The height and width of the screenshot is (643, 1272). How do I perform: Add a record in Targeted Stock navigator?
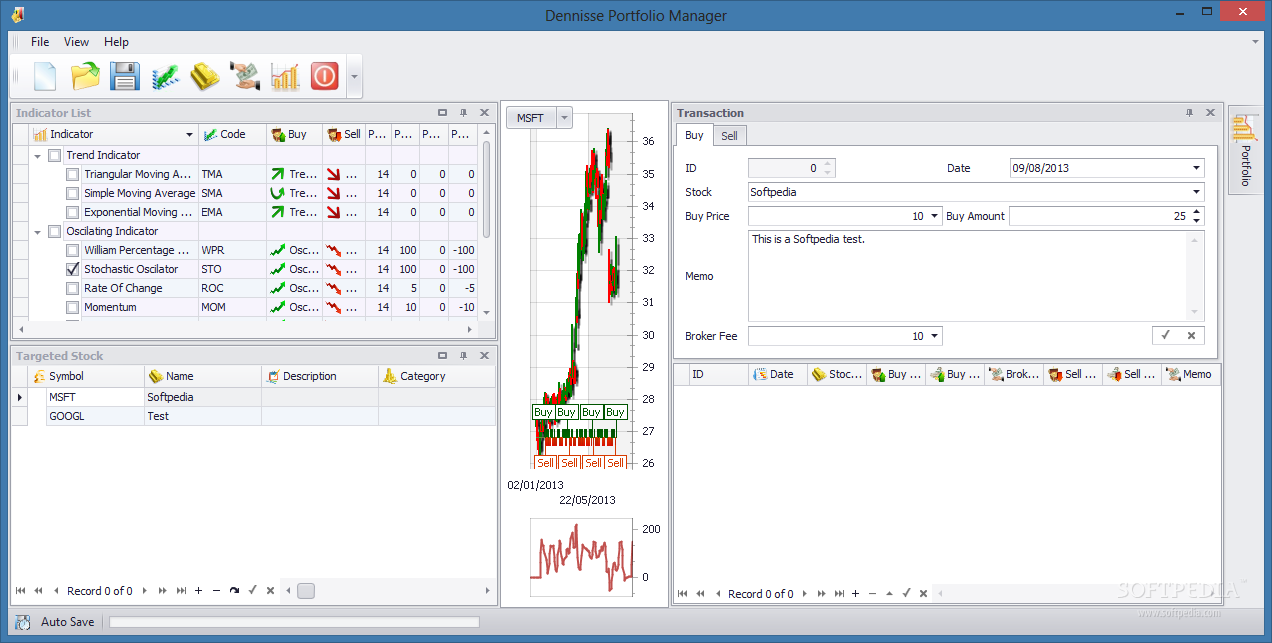[198, 591]
